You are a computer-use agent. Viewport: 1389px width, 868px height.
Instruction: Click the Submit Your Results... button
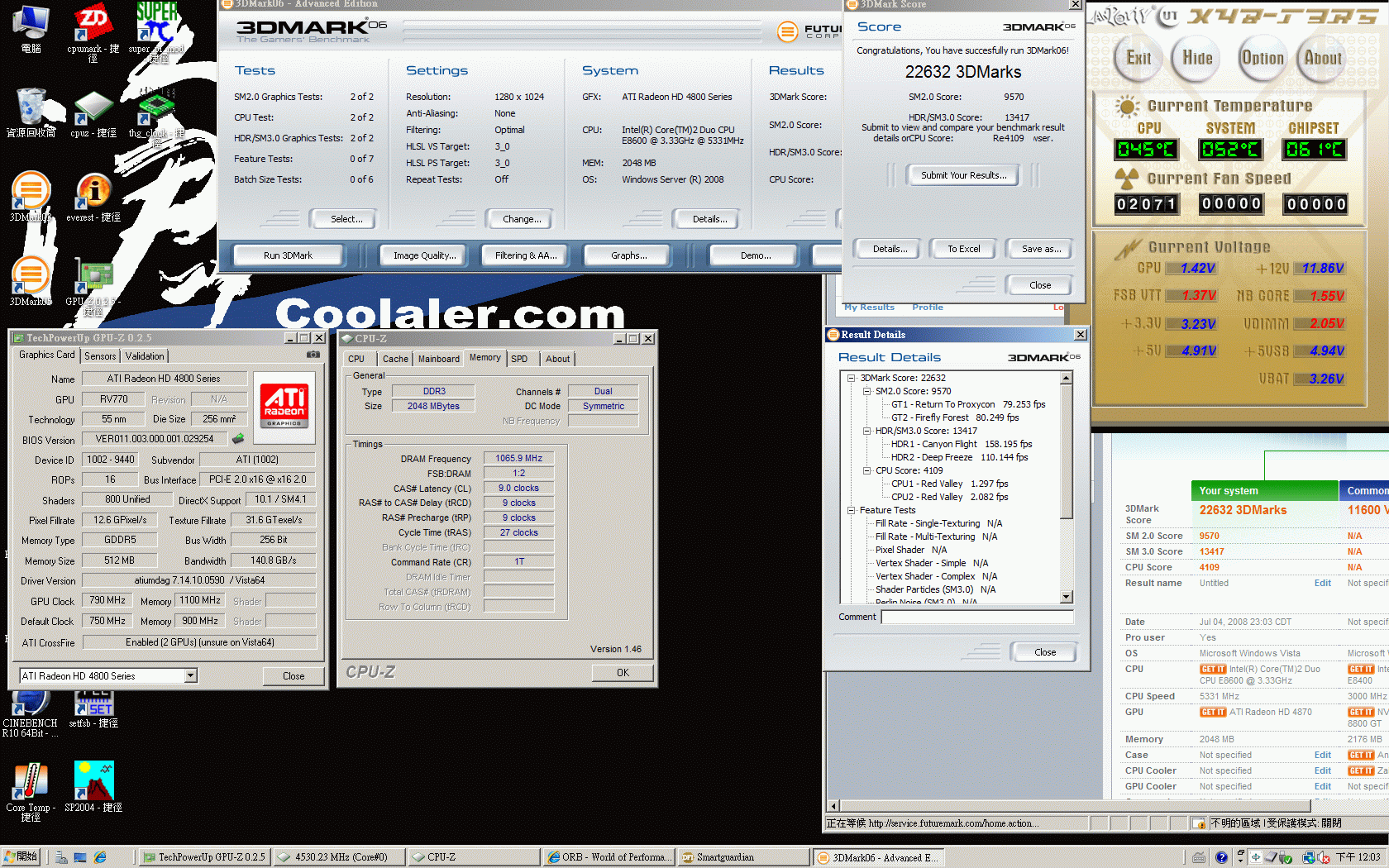tap(964, 175)
